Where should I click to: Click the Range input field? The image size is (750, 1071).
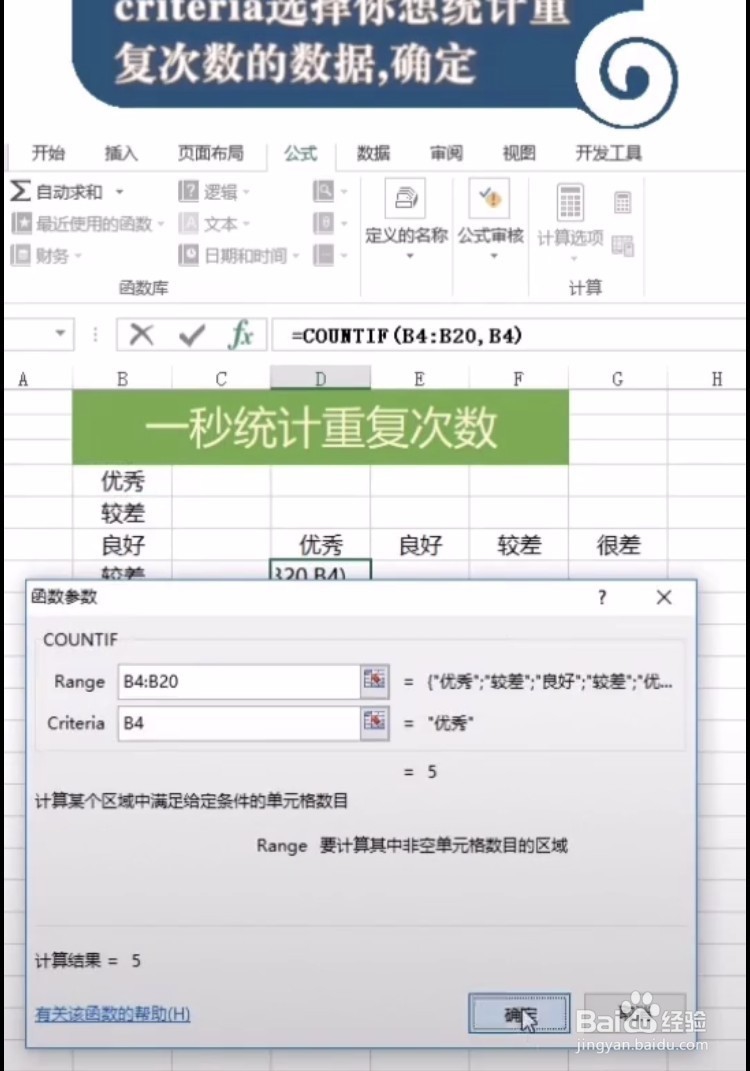click(239, 682)
